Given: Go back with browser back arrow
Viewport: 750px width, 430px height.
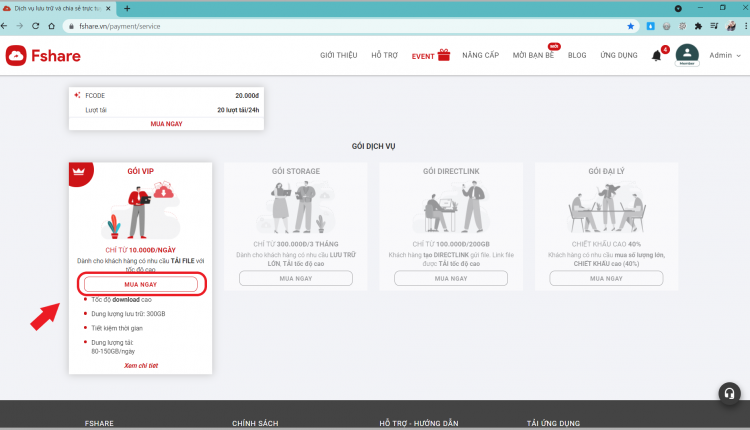Looking at the screenshot, I should [4, 26].
